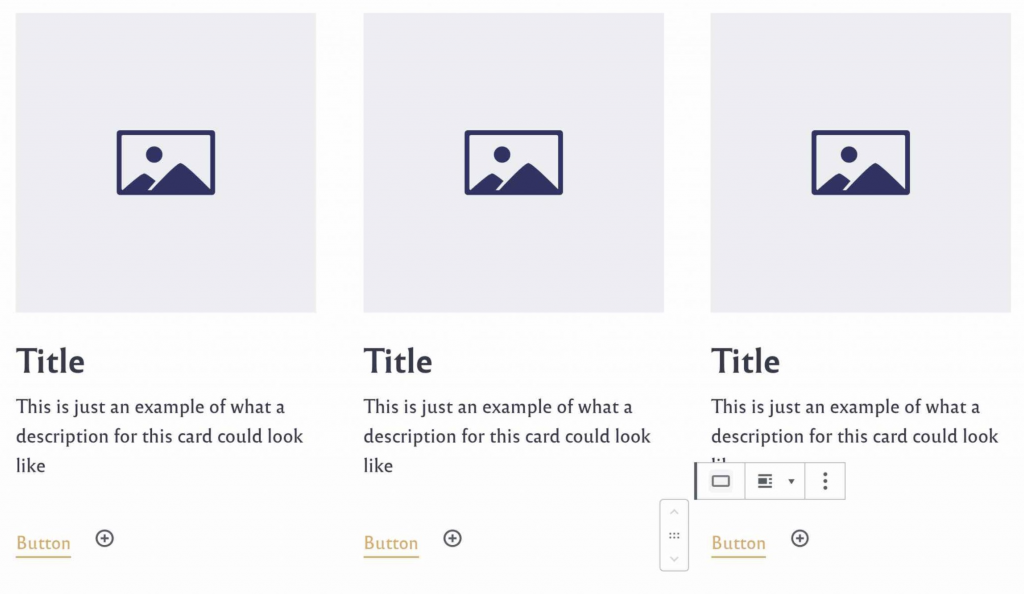Select the first card's image placeholder
The width and height of the screenshot is (1024, 594).
pos(166,162)
